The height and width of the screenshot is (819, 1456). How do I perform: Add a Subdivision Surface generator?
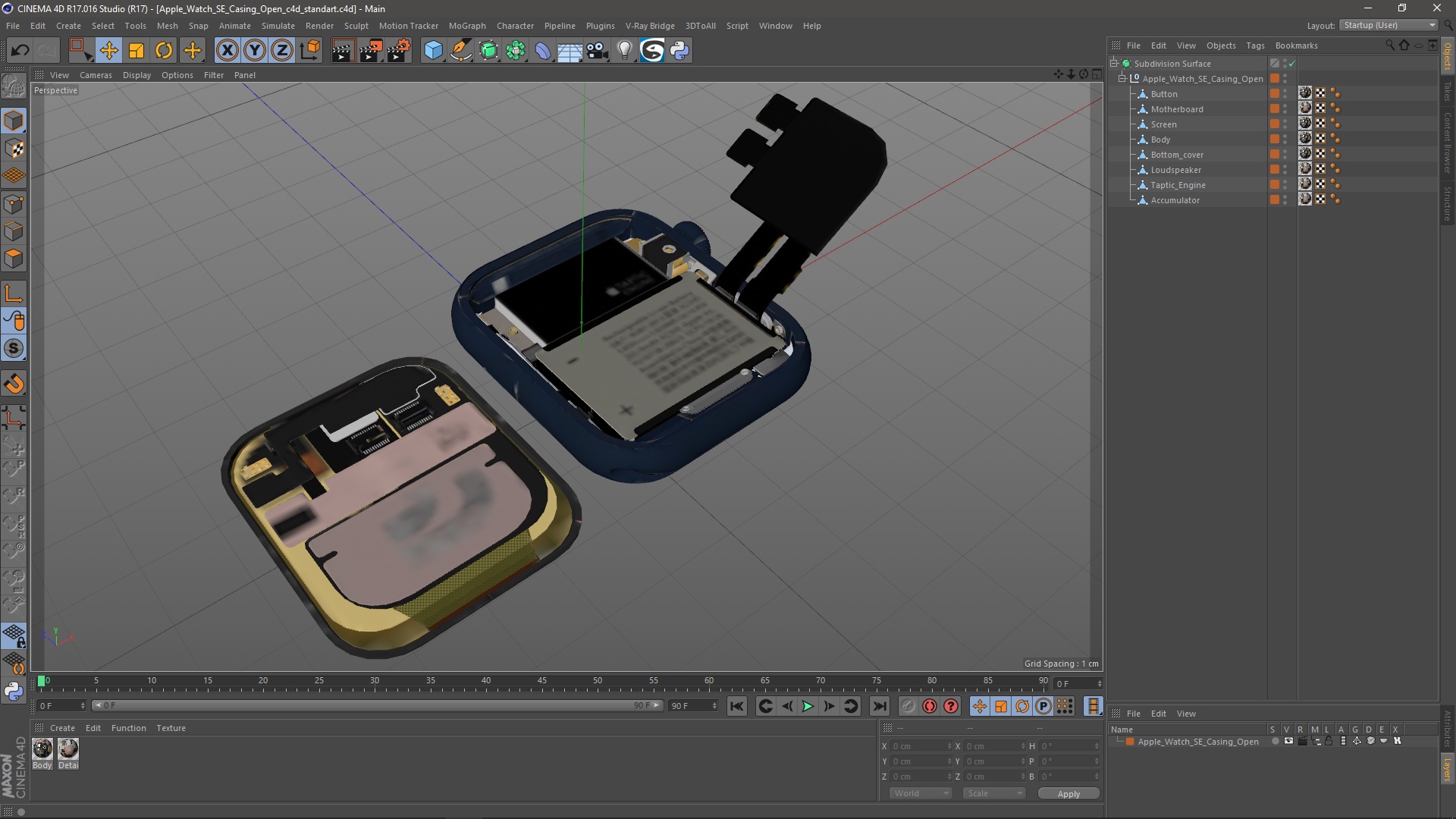point(489,51)
